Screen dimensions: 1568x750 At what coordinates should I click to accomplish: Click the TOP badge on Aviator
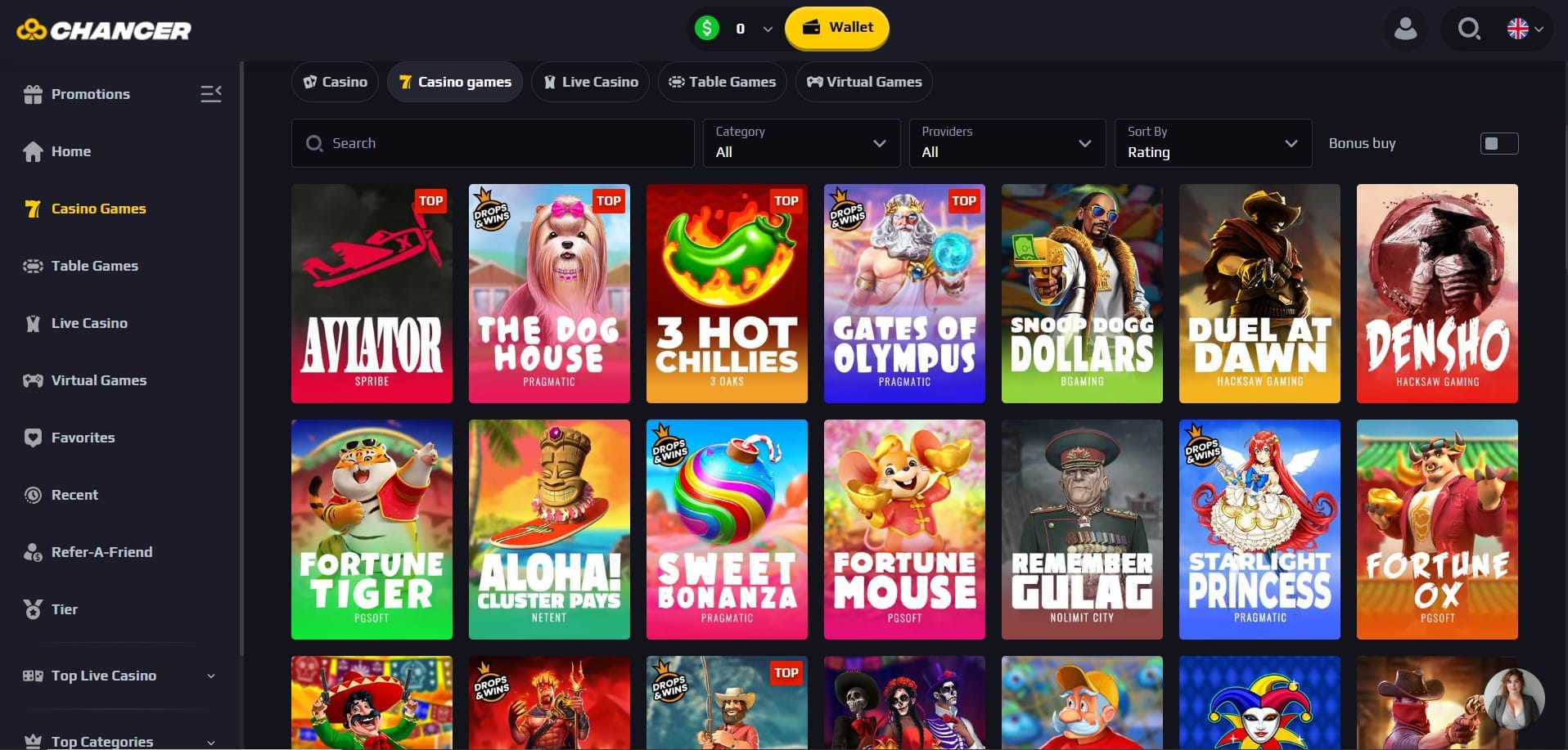430,201
